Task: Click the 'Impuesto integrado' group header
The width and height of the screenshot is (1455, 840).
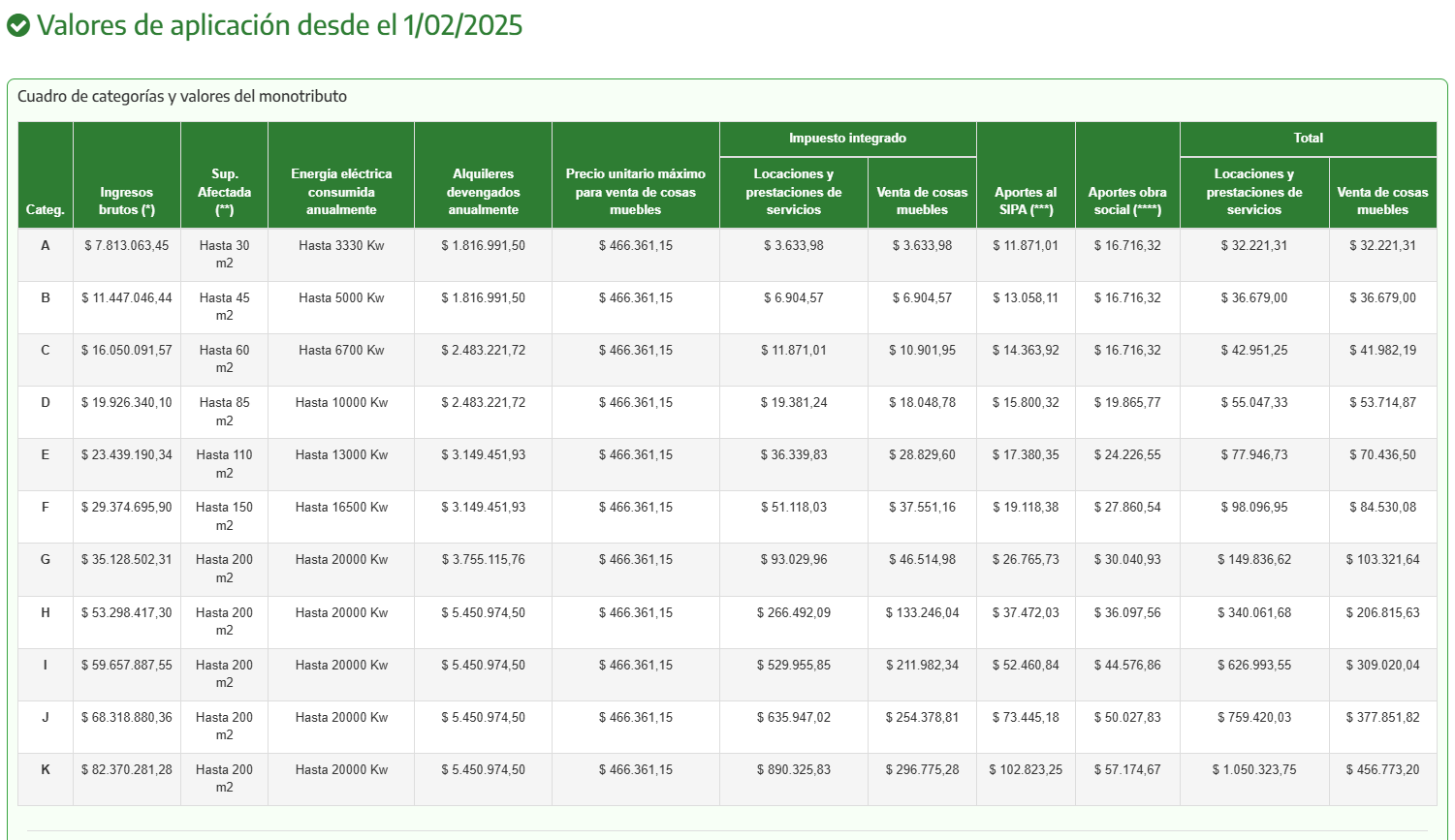Action: (x=847, y=139)
